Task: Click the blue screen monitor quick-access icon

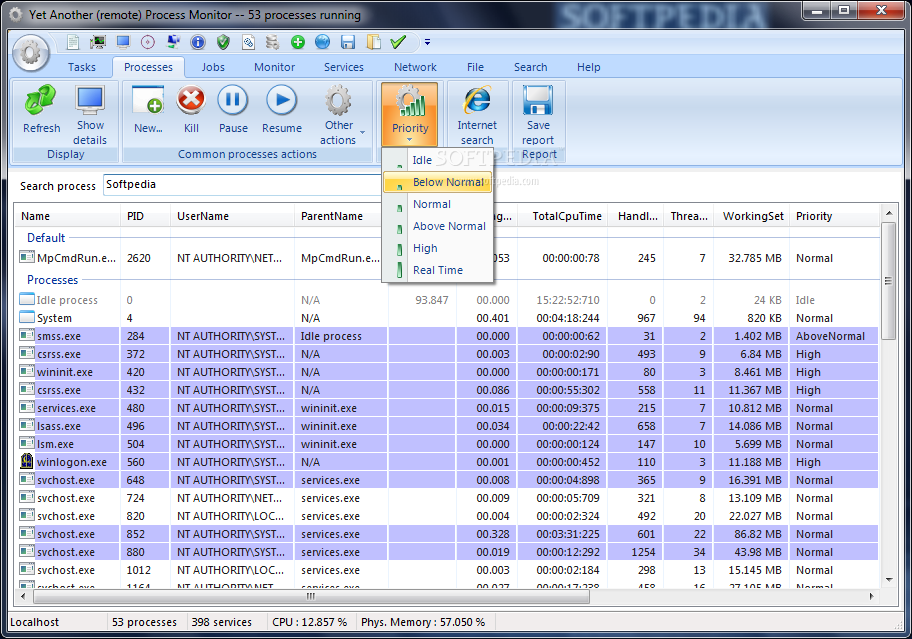Action: [123, 42]
